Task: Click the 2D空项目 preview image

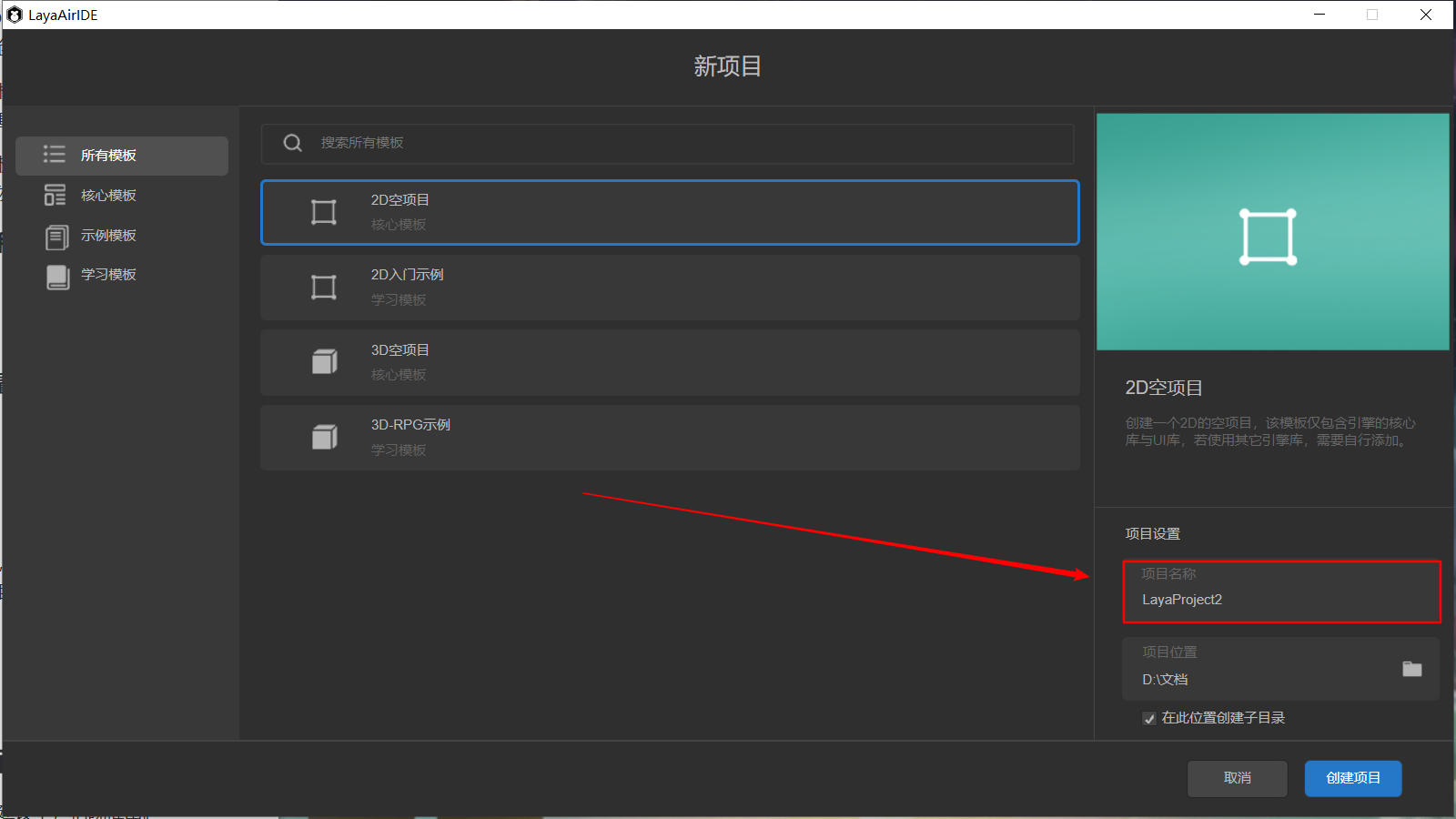Action: point(1272,232)
